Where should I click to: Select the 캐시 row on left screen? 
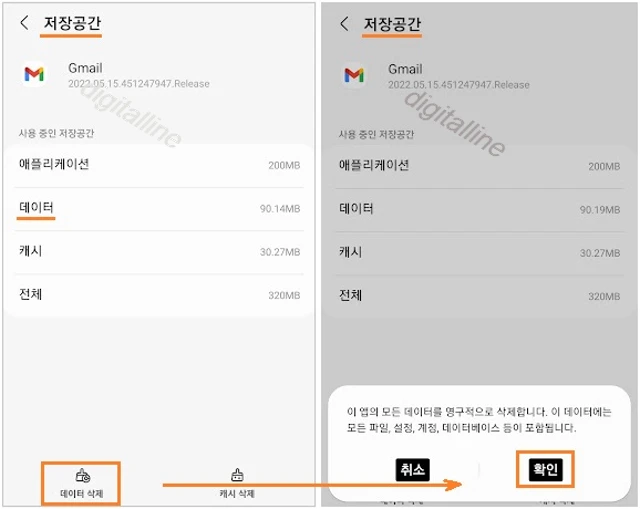tap(159, 252)
